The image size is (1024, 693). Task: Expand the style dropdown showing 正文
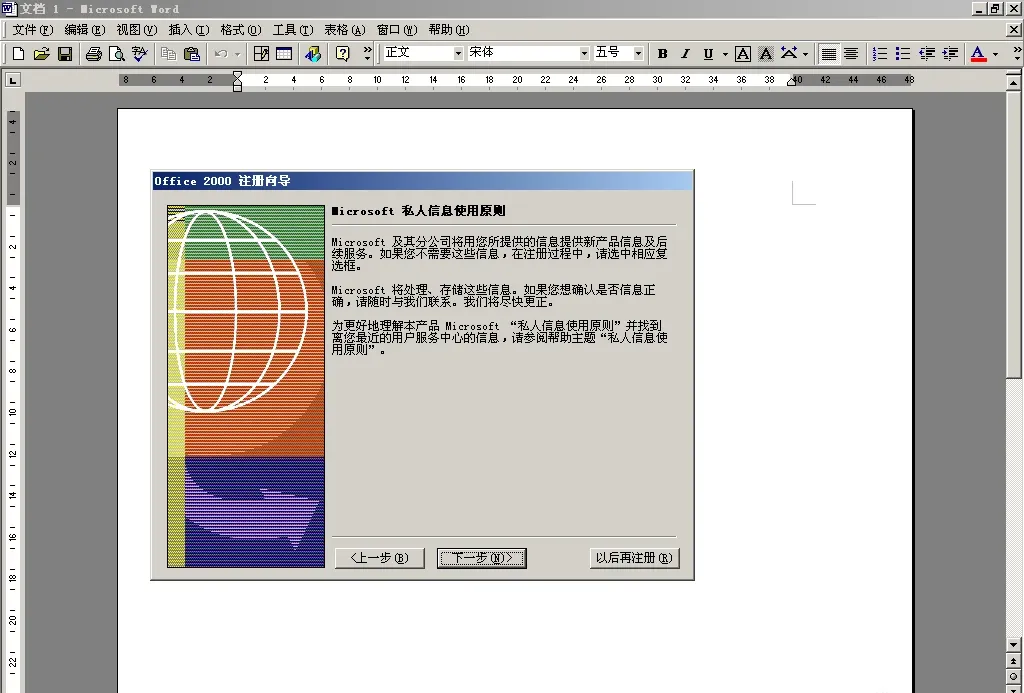[458, 53]
